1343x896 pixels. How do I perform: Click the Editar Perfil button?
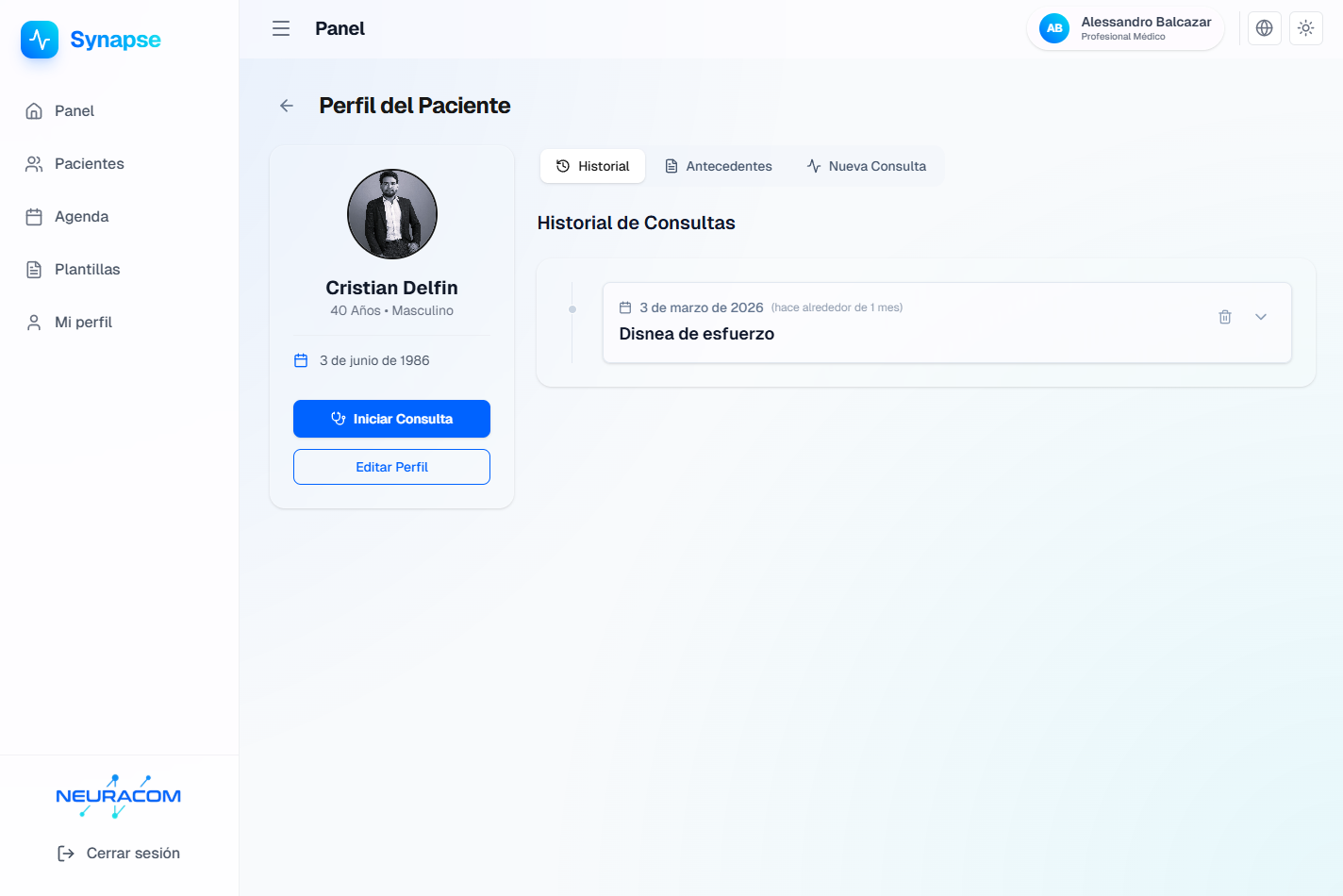(x=391, y=467)
